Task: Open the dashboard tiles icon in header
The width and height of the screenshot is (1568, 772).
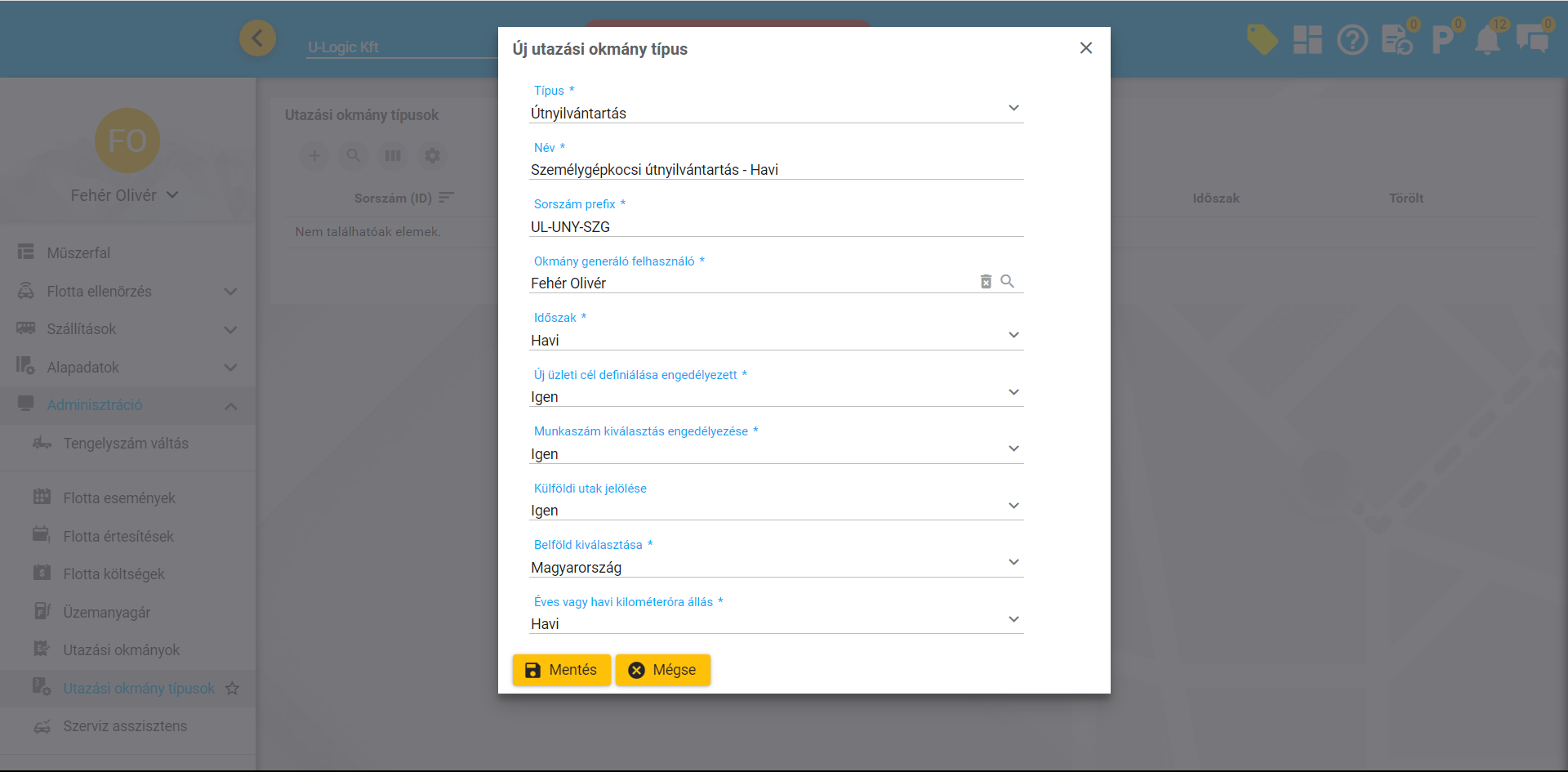Action: pyautogui.click(x=1307, y=39)
